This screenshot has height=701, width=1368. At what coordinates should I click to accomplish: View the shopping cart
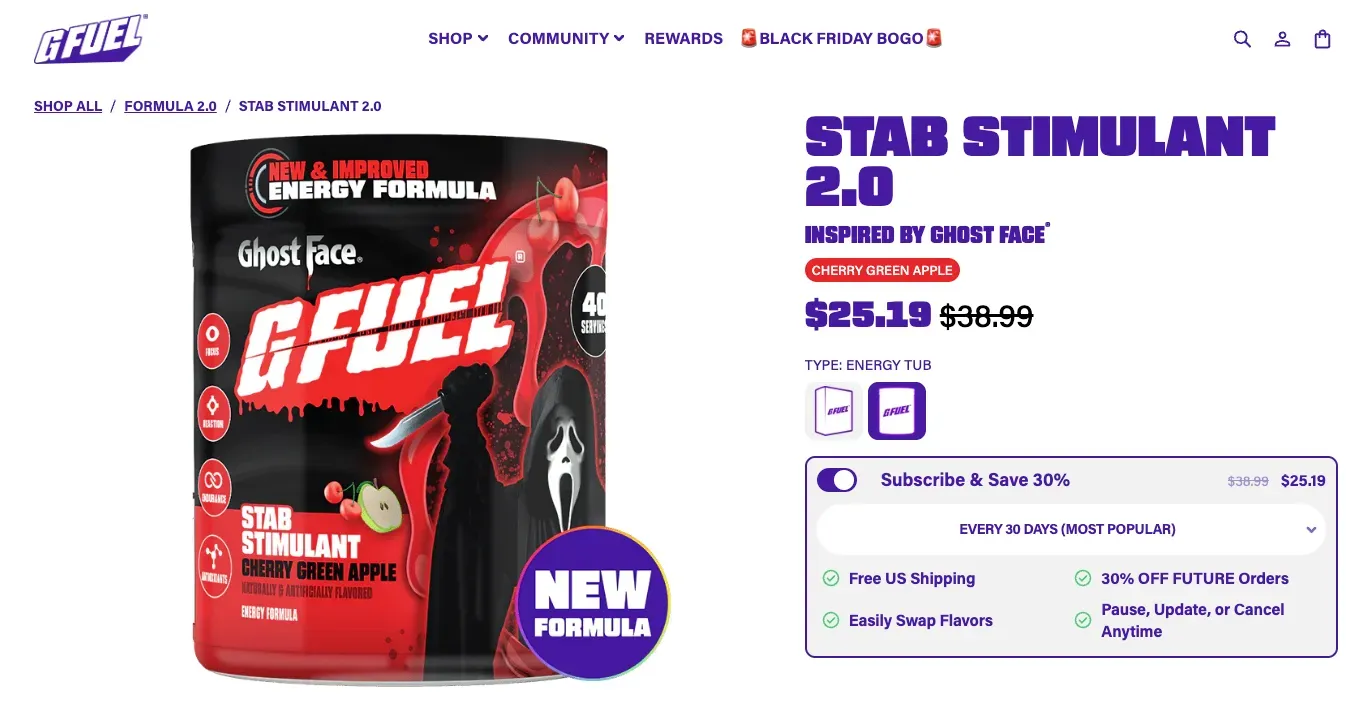(1322, 38)
